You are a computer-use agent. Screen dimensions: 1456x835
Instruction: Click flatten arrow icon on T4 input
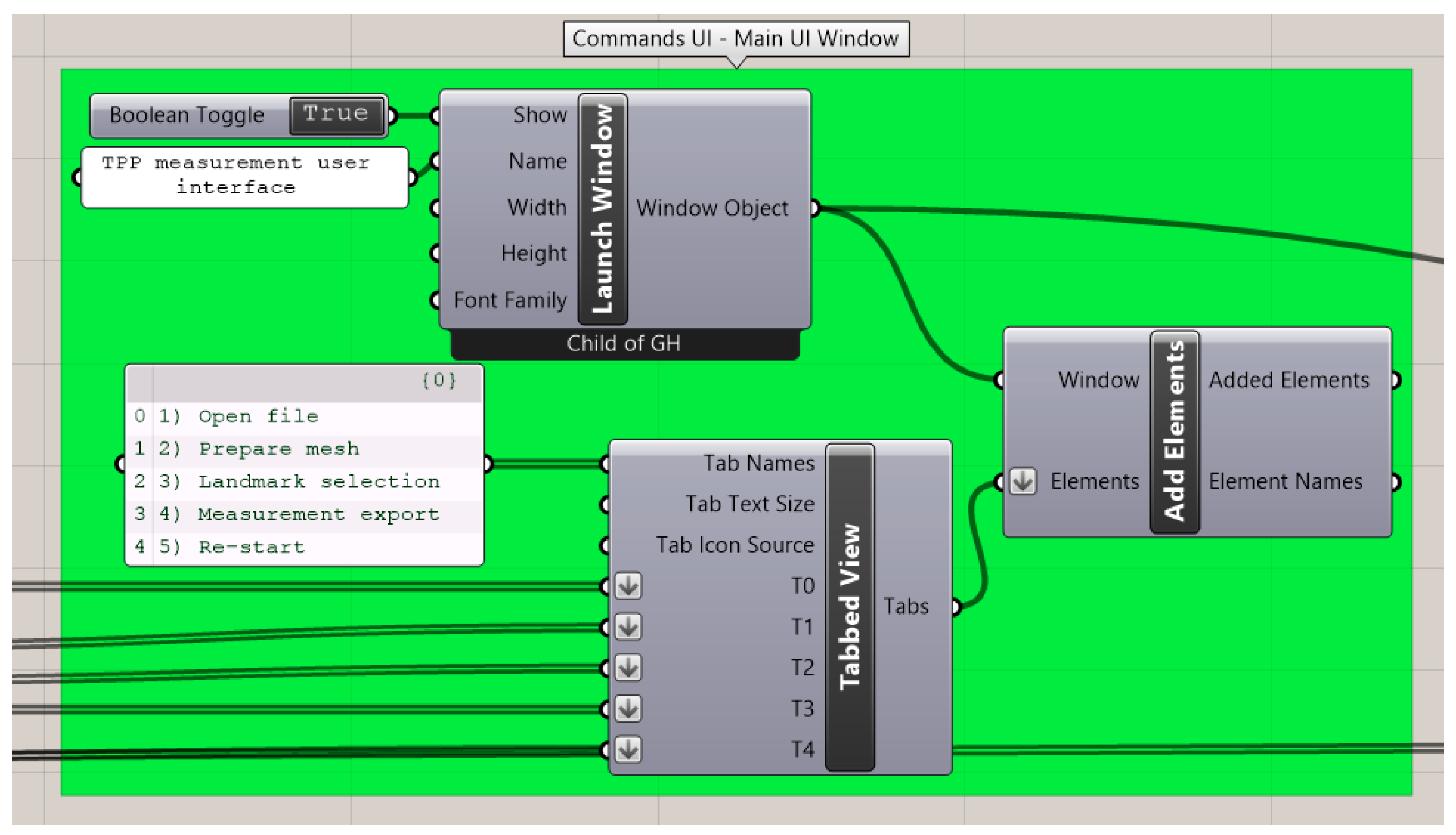point(628,750)
